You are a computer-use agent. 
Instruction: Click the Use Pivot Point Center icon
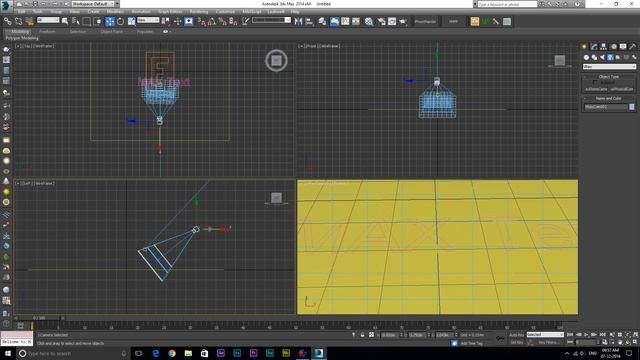165,21
